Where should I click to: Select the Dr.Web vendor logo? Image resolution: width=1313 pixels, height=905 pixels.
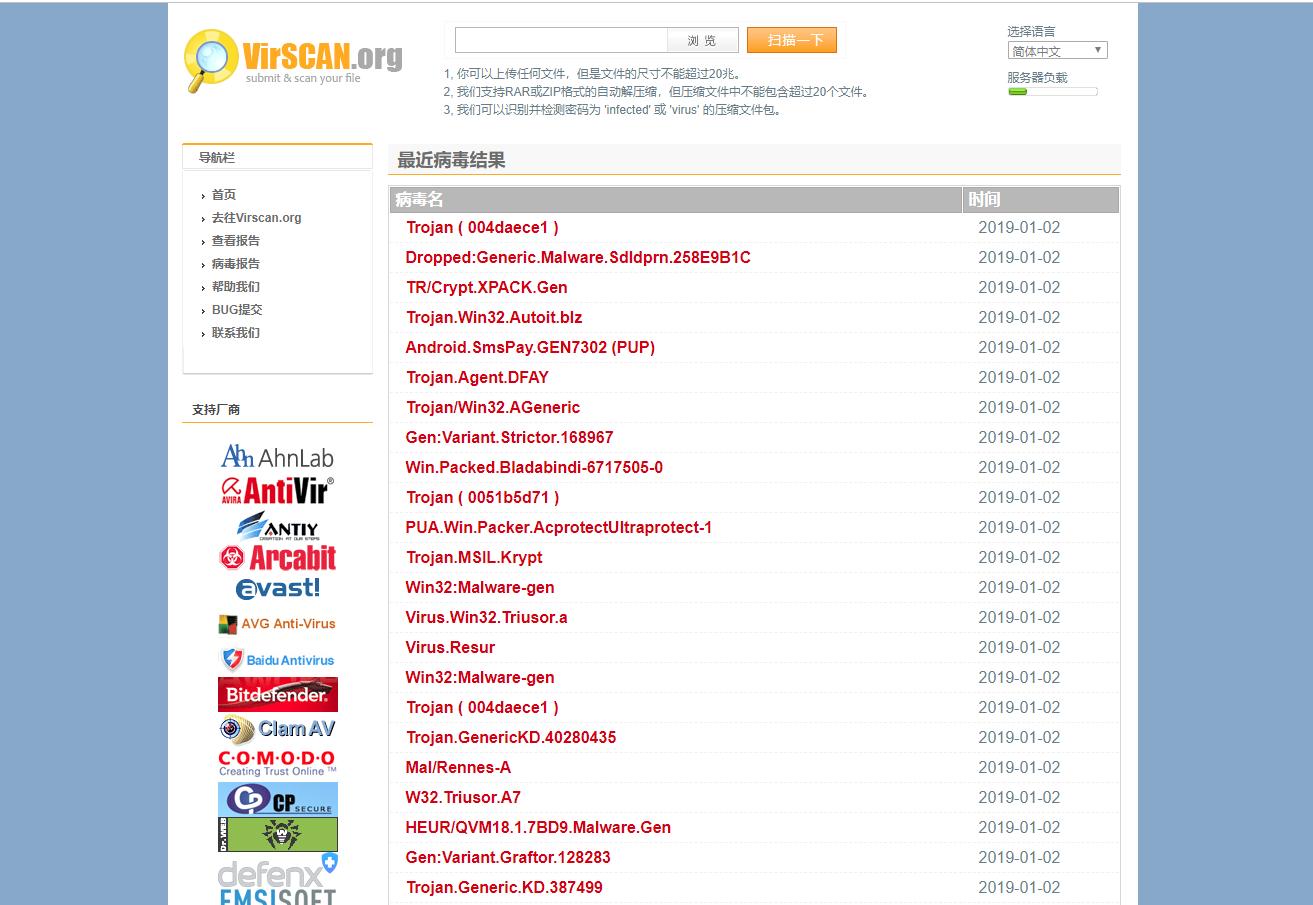(x=277, y=834)
